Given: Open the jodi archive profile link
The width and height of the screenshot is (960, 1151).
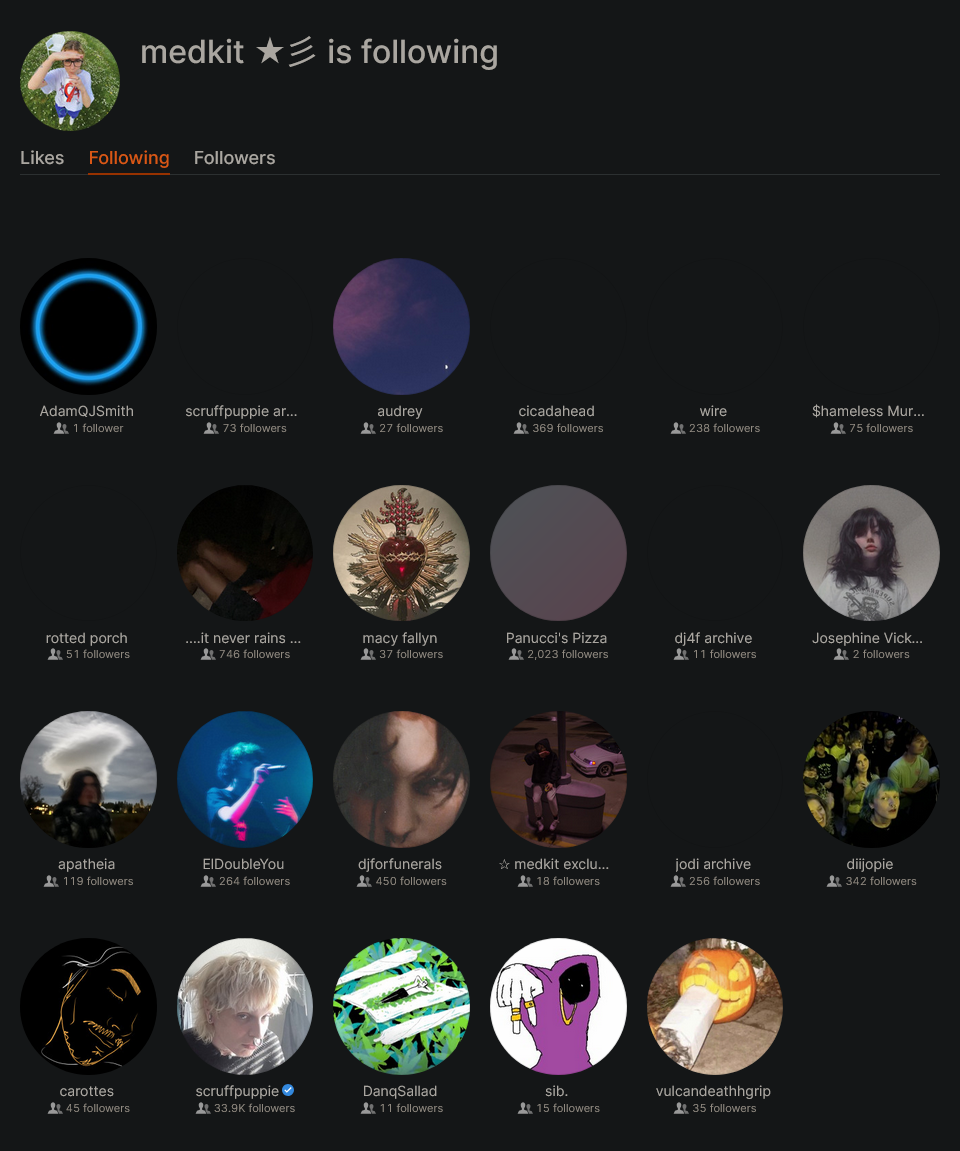Looking at the screenshot, I should [x=713, y=864].
